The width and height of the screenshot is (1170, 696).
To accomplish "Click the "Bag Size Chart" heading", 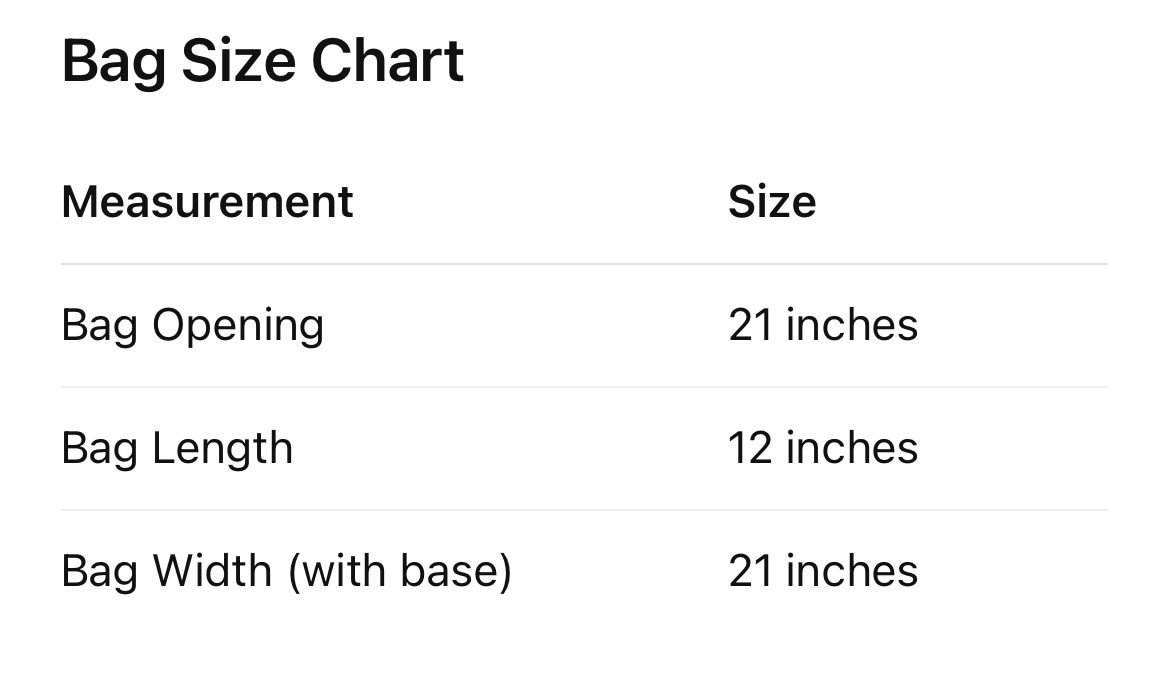I will (262, 62).
